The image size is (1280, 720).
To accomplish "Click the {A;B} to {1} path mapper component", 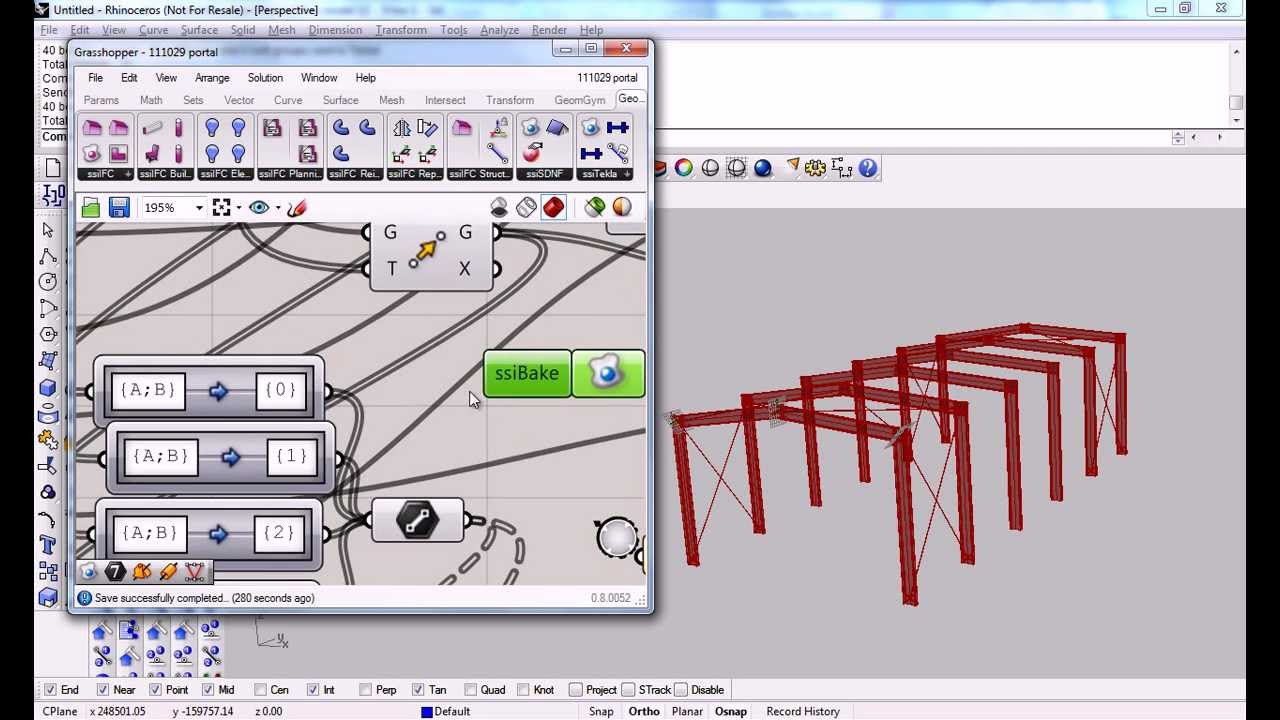I will tap(221, 457).
